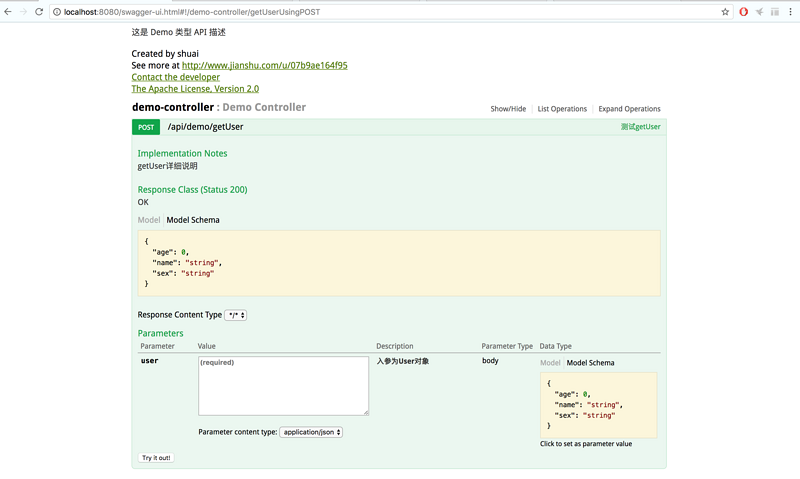
Task: Click the user parameter value text area
Action: click(x=283, y=385)
